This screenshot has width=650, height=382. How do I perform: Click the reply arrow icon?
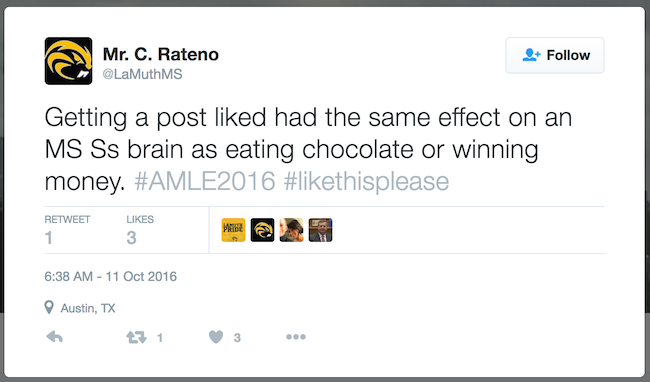54,337
